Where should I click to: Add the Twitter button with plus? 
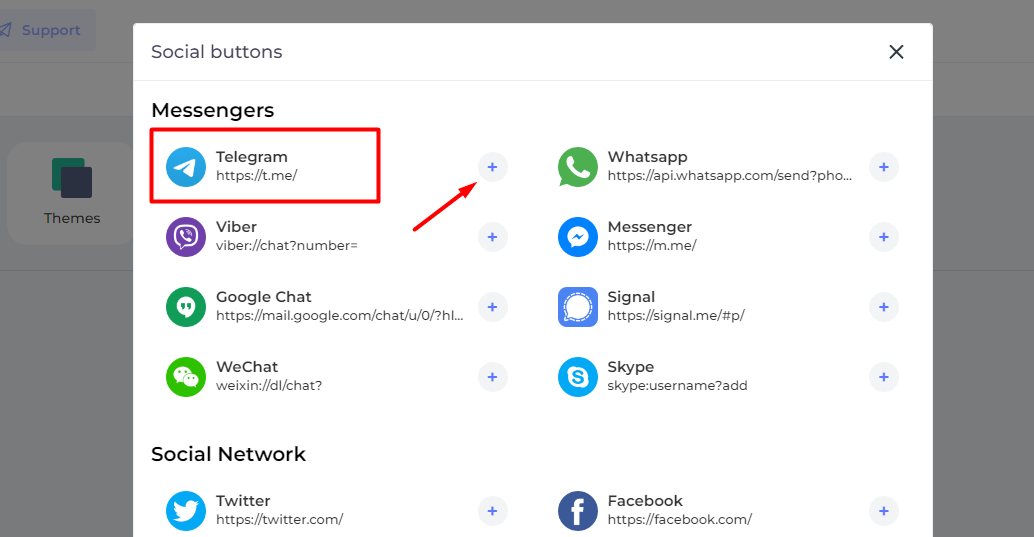click(x=493, y=511)
